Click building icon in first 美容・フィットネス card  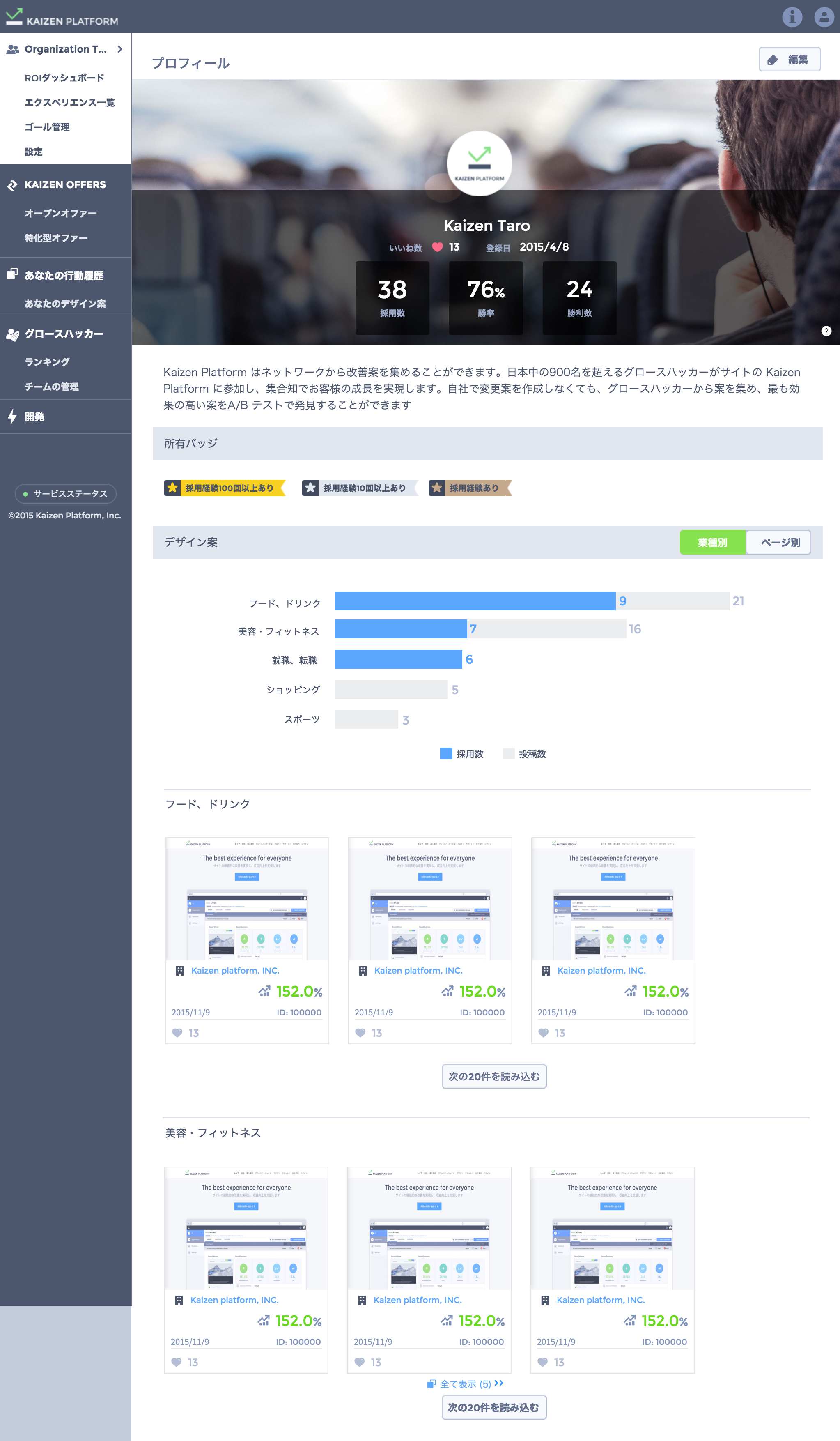tap(179, 1301)
